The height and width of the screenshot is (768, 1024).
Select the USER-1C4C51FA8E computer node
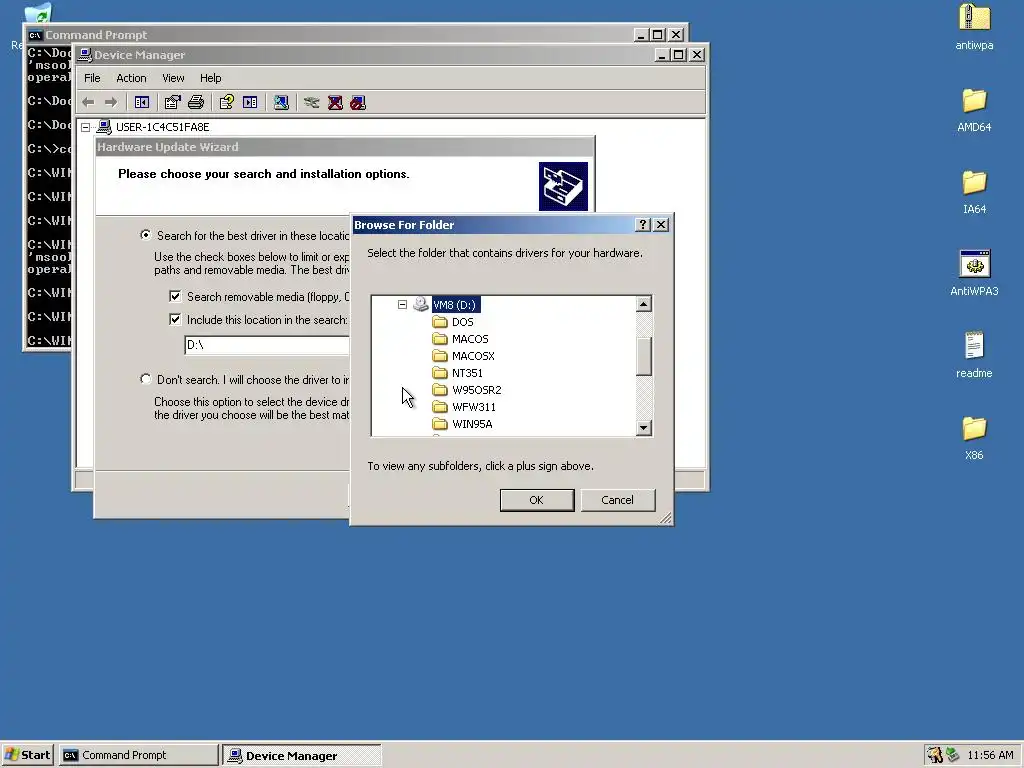click(x=163, y=127)
